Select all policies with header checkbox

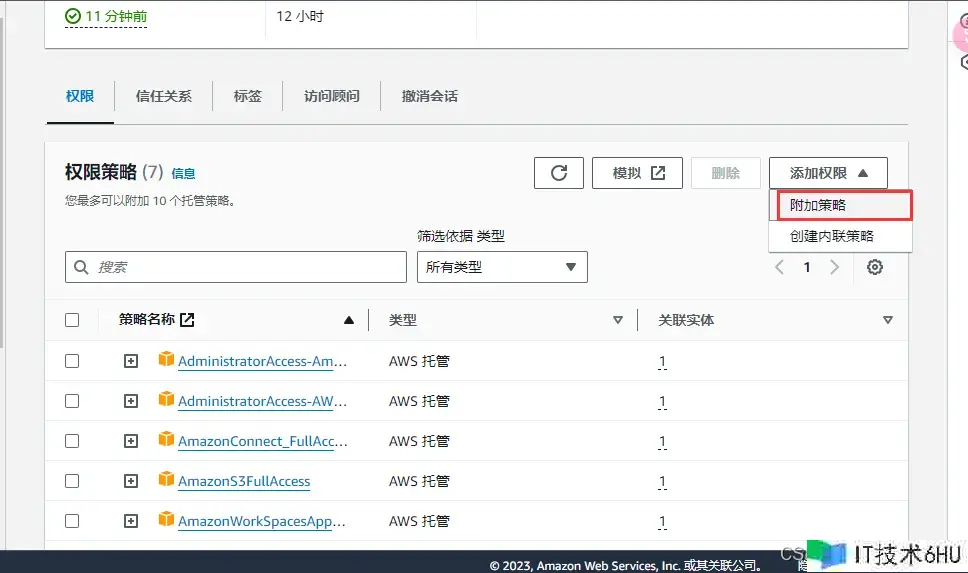[x=72, y=320]
